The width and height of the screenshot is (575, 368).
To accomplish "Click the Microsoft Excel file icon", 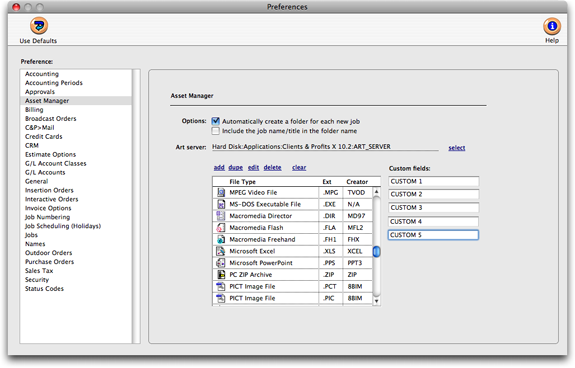I will coord(221,251).
